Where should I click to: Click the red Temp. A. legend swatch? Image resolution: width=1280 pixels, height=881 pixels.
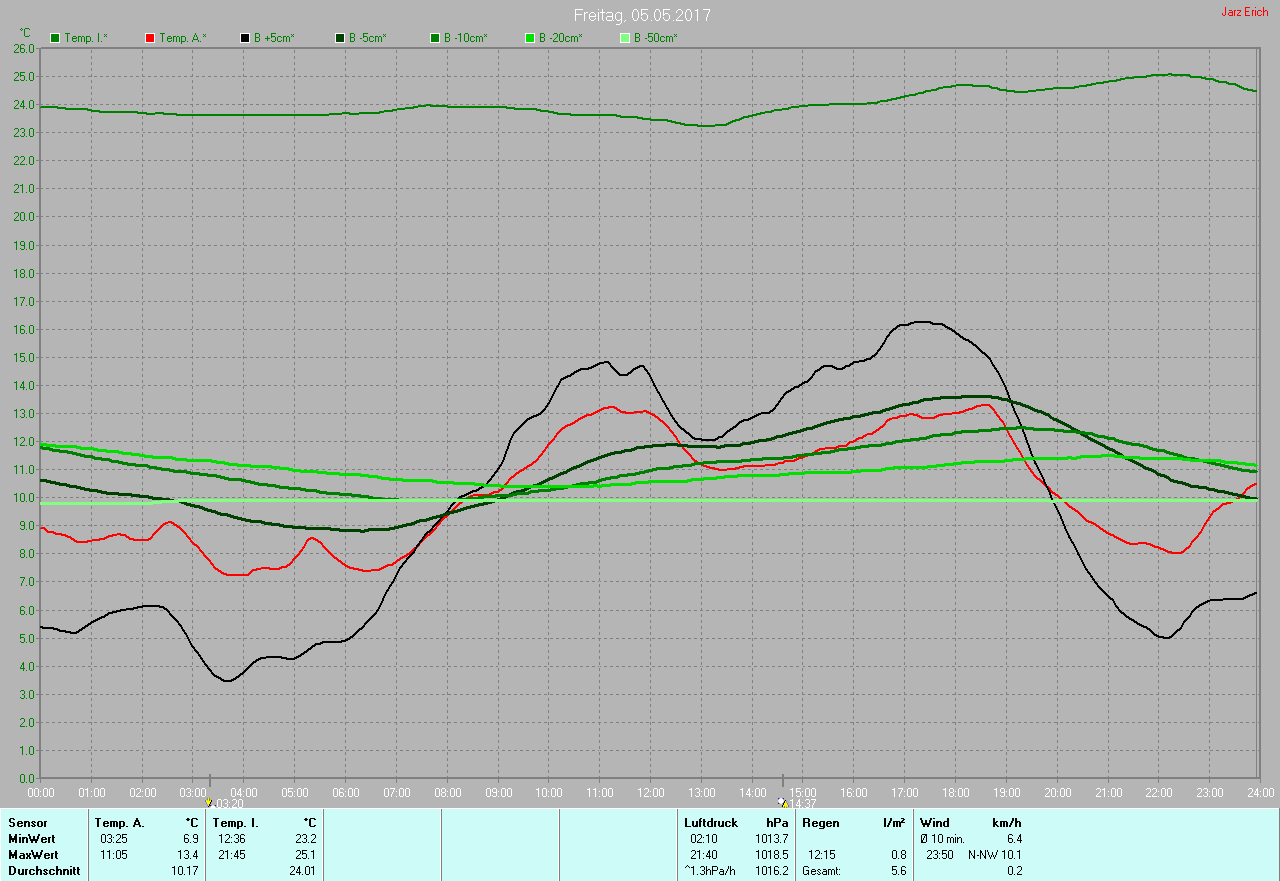[x=150, y=38]
